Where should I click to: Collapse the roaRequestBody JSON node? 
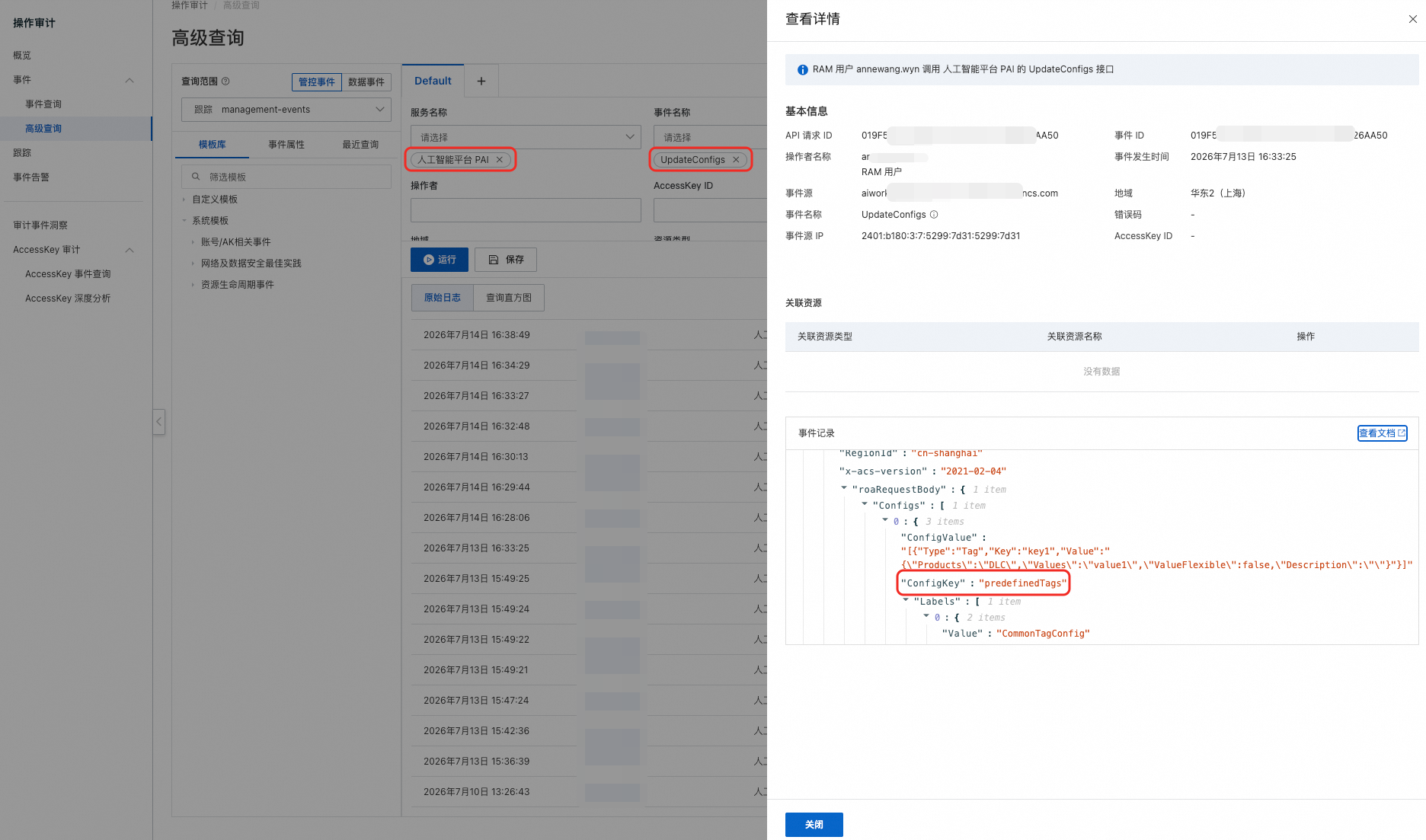click(x=844, y=489)
